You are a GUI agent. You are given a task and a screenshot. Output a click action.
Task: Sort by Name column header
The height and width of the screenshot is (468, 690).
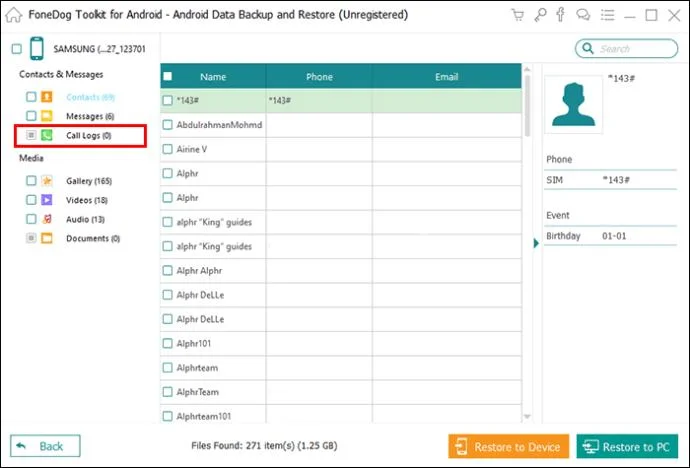pyautogui.click(x=213, y=77)
